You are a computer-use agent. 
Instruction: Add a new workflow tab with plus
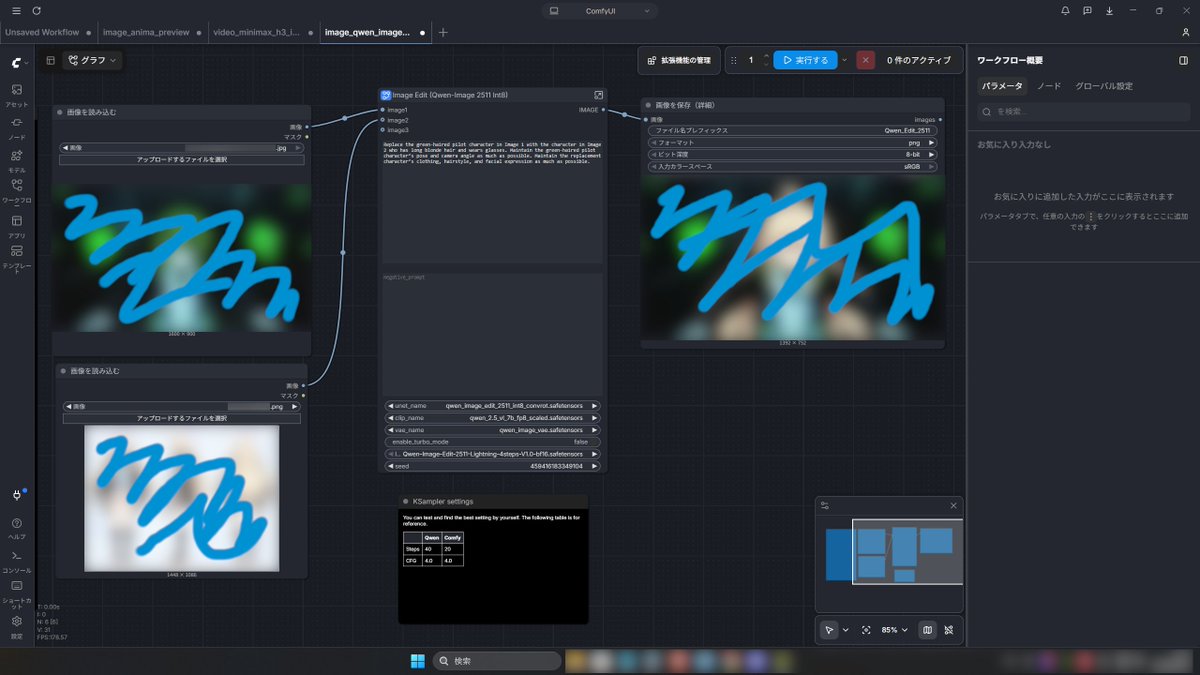pyautogui.click(x=443, y=32)
